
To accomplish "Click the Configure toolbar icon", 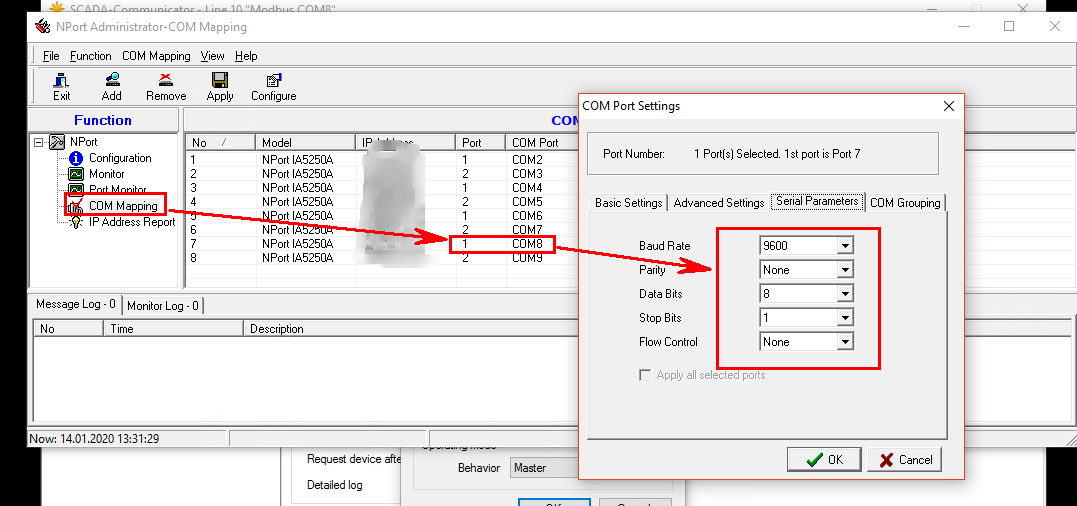I will click(x=273, y=87).
